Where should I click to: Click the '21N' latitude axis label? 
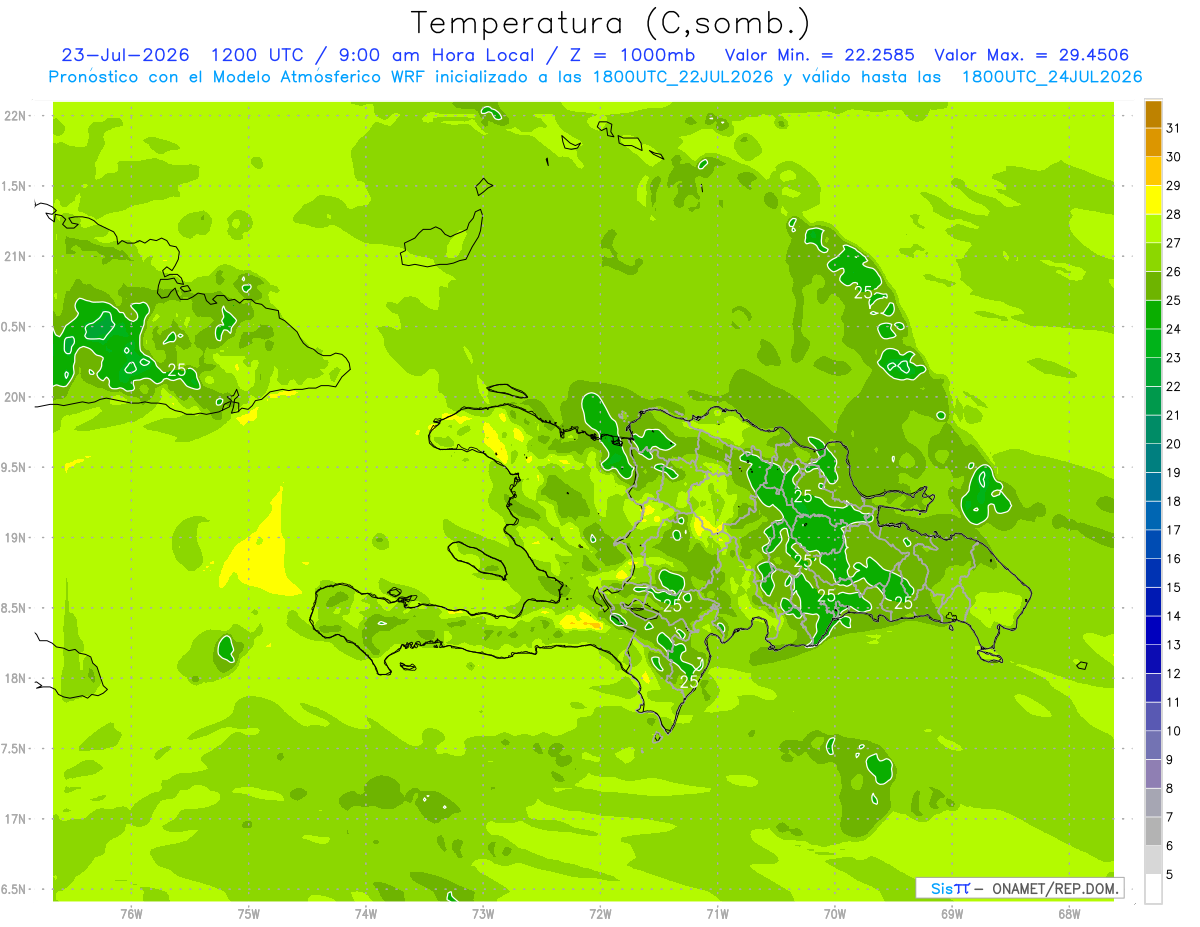pos(16,256)
